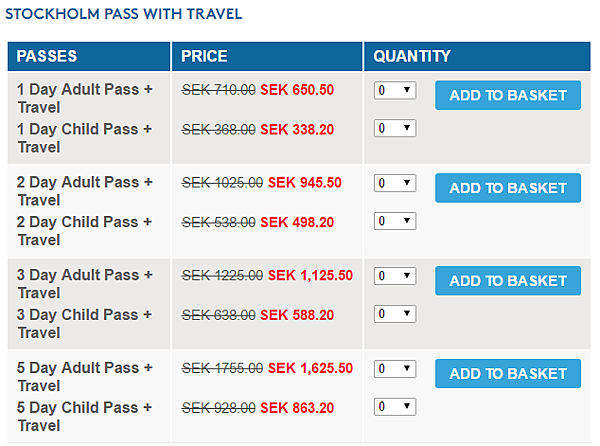Click the PRICE column header
Image resolution: width=600 pixels, height=446 pixels.
coord(267,57)
